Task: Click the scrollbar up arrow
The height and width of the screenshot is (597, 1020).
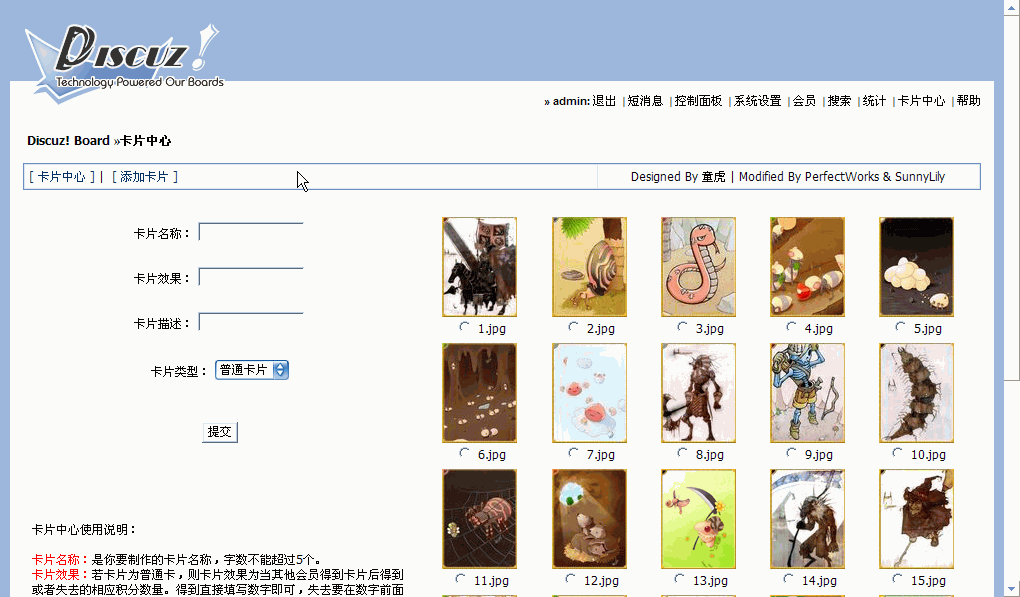Action: pos(1012,8)
